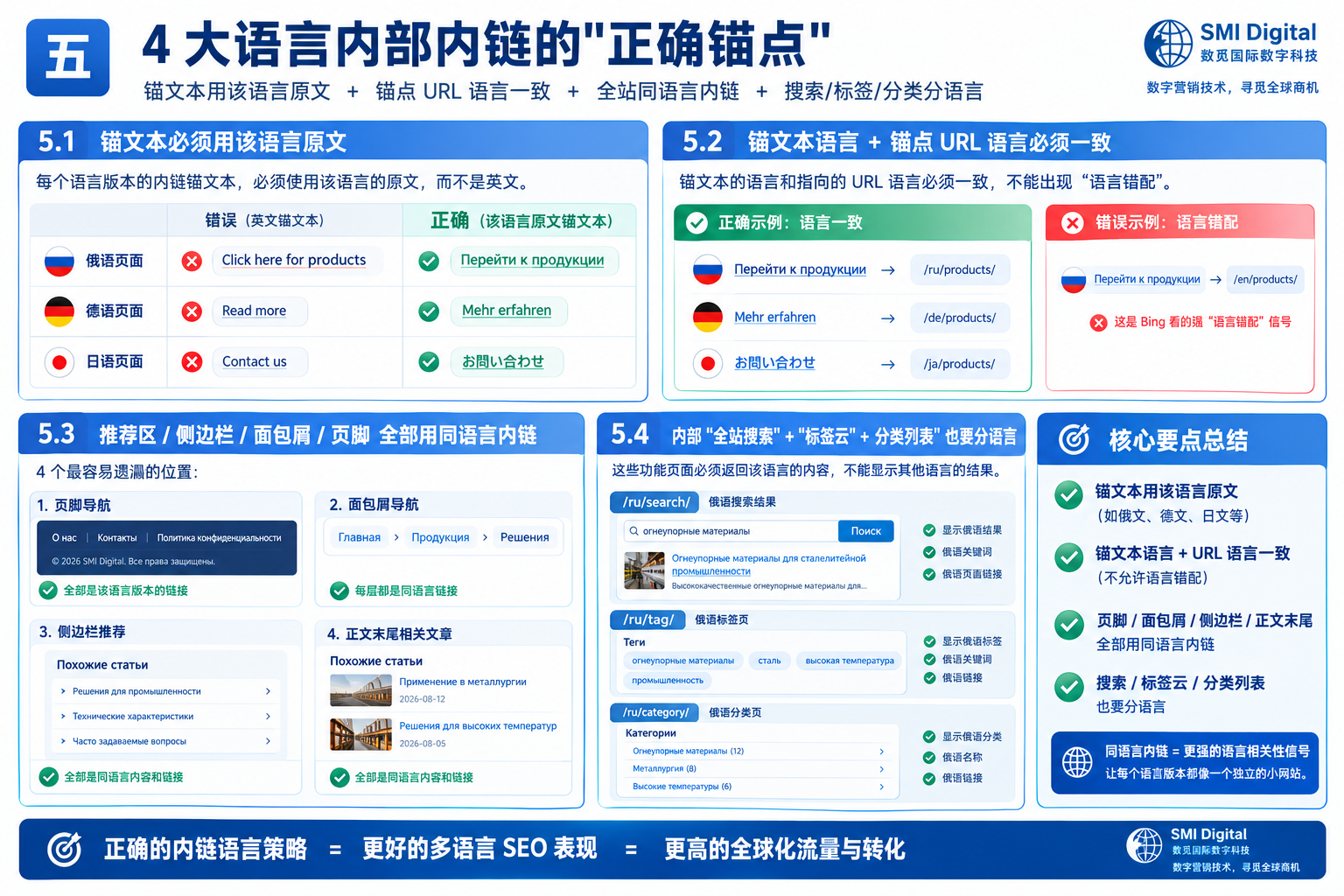Click the green check beside 显示俄语结果
Image resolution: width=1344 pixels, height=896 pixels.
click(x=929, y=530)
